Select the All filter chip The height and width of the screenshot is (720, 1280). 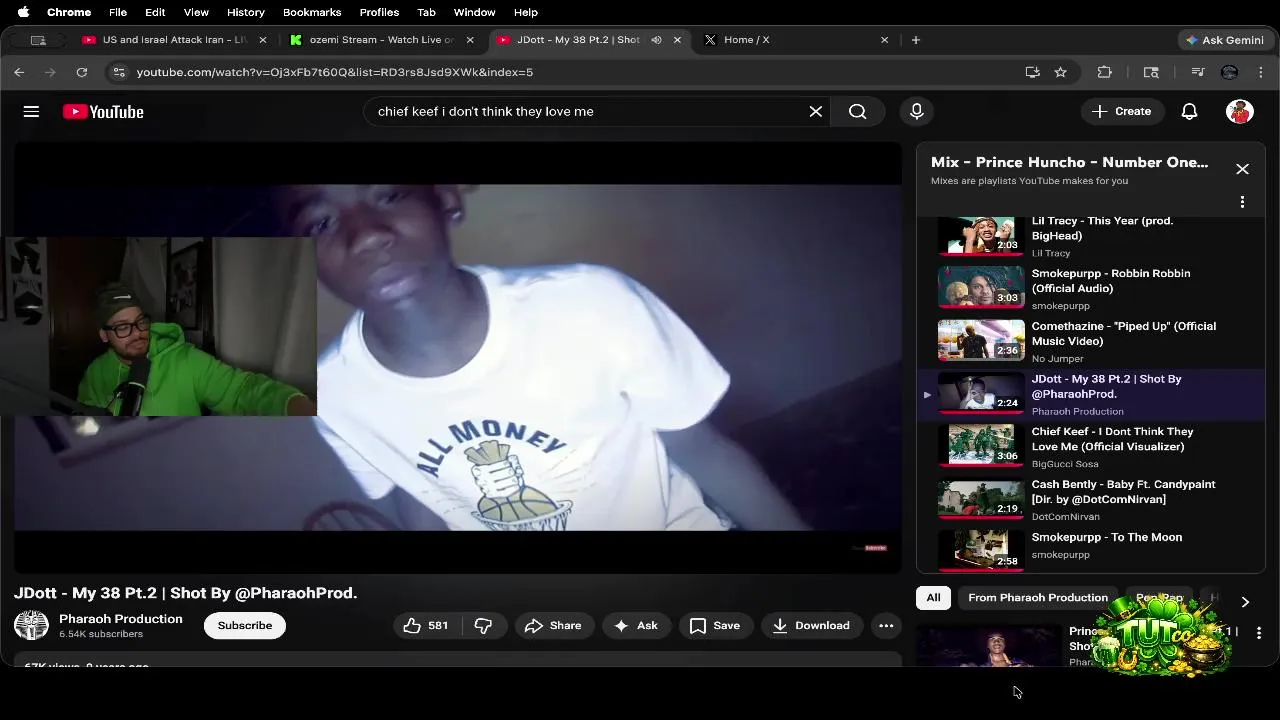pos(933,598)
